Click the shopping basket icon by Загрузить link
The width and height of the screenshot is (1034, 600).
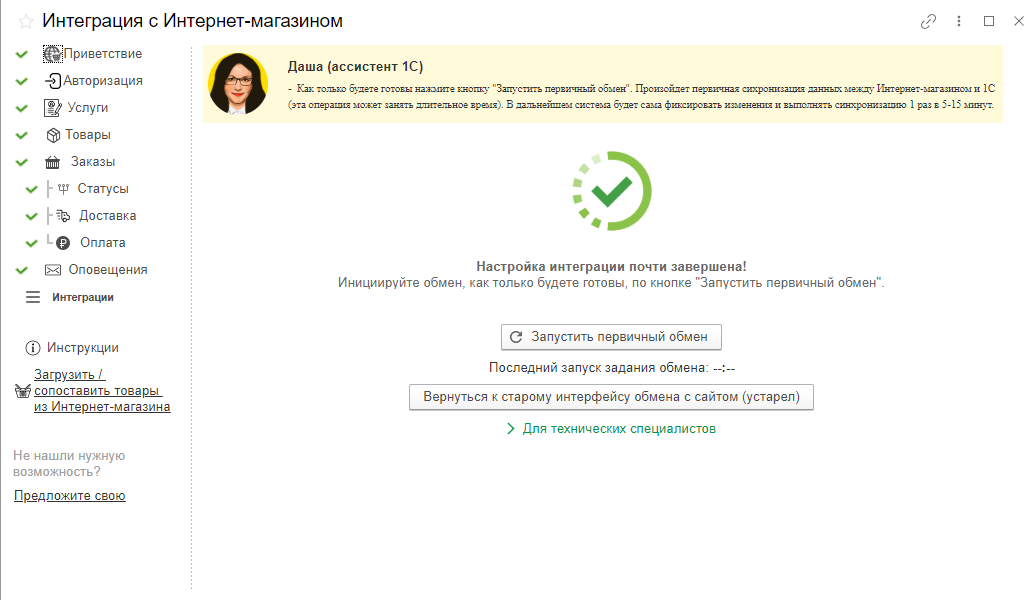(23, 391)
